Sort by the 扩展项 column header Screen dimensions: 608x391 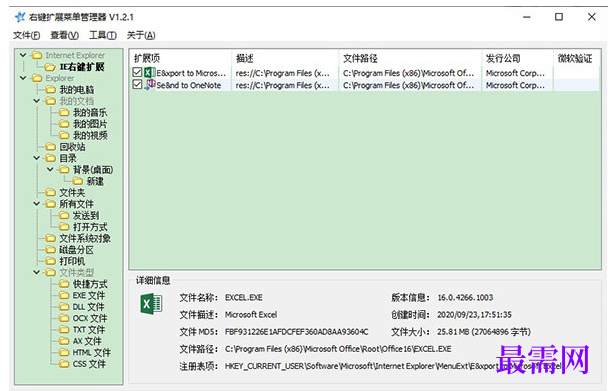pos(180,58)
